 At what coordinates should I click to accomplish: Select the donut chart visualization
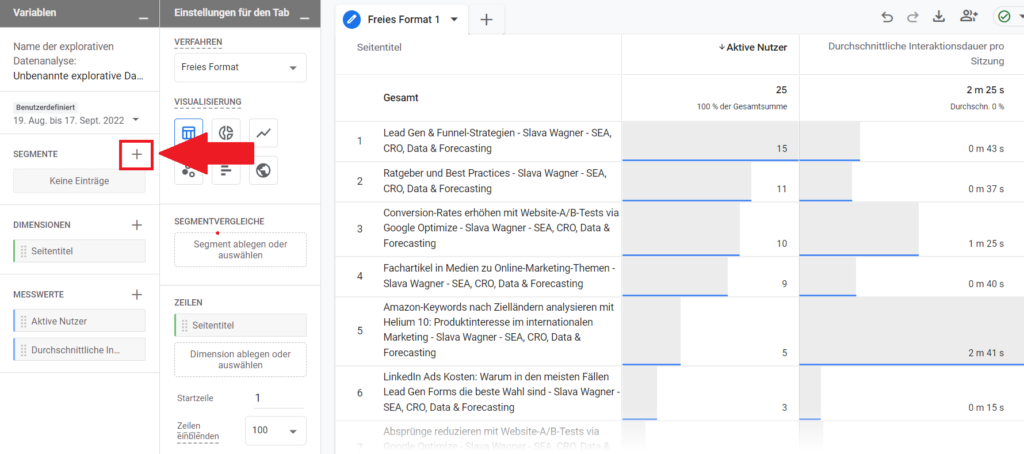point(226,133)
